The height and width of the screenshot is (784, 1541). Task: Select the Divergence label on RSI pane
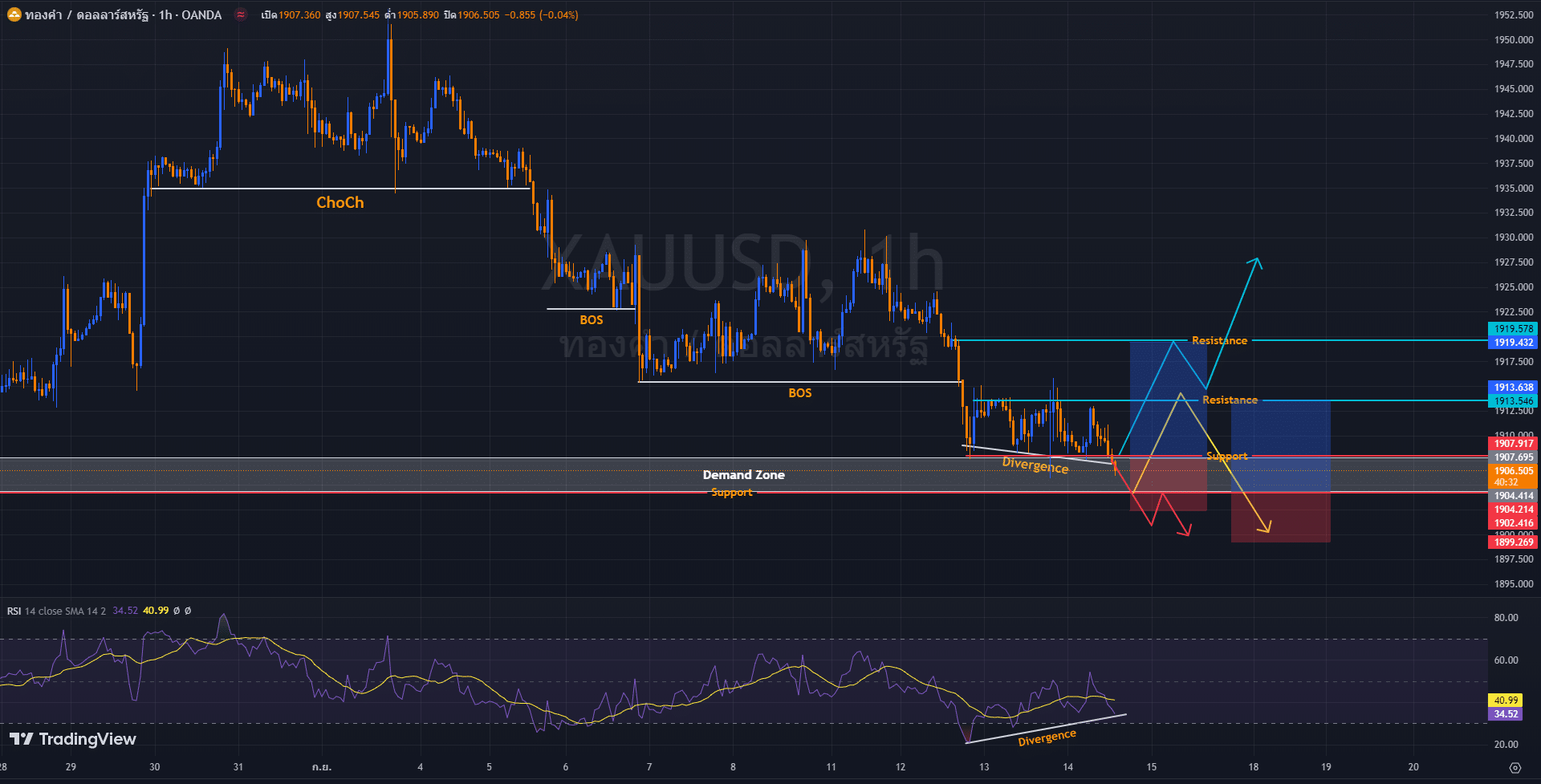click(1047, 737)
